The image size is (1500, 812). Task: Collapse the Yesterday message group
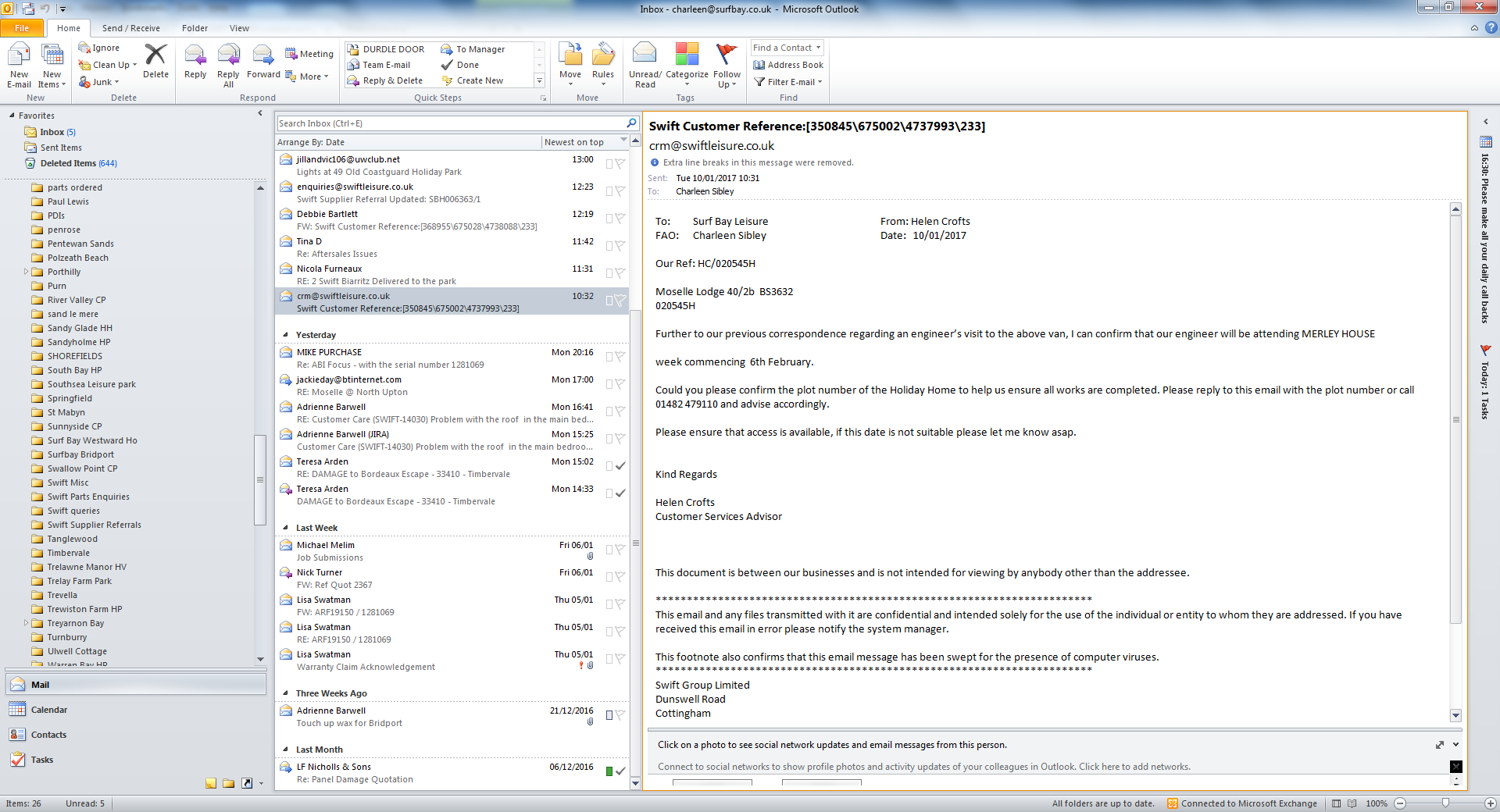tap(285, 335)
